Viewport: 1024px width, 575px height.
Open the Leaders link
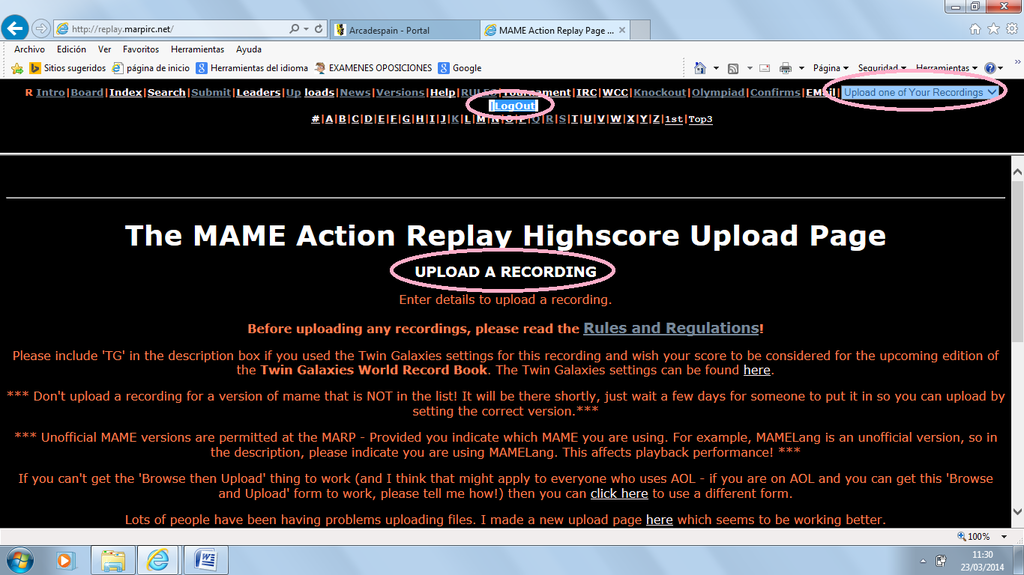(x=258, y=92)
